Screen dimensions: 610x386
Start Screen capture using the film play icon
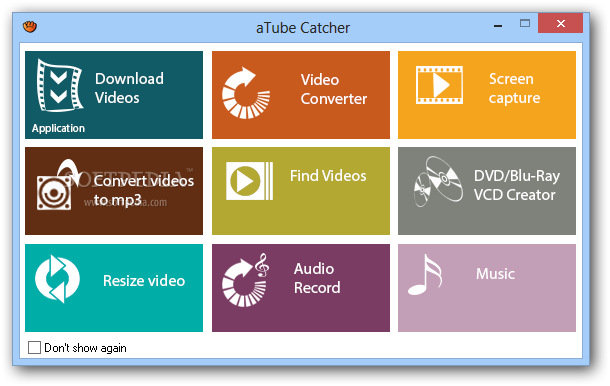(439, 85)
